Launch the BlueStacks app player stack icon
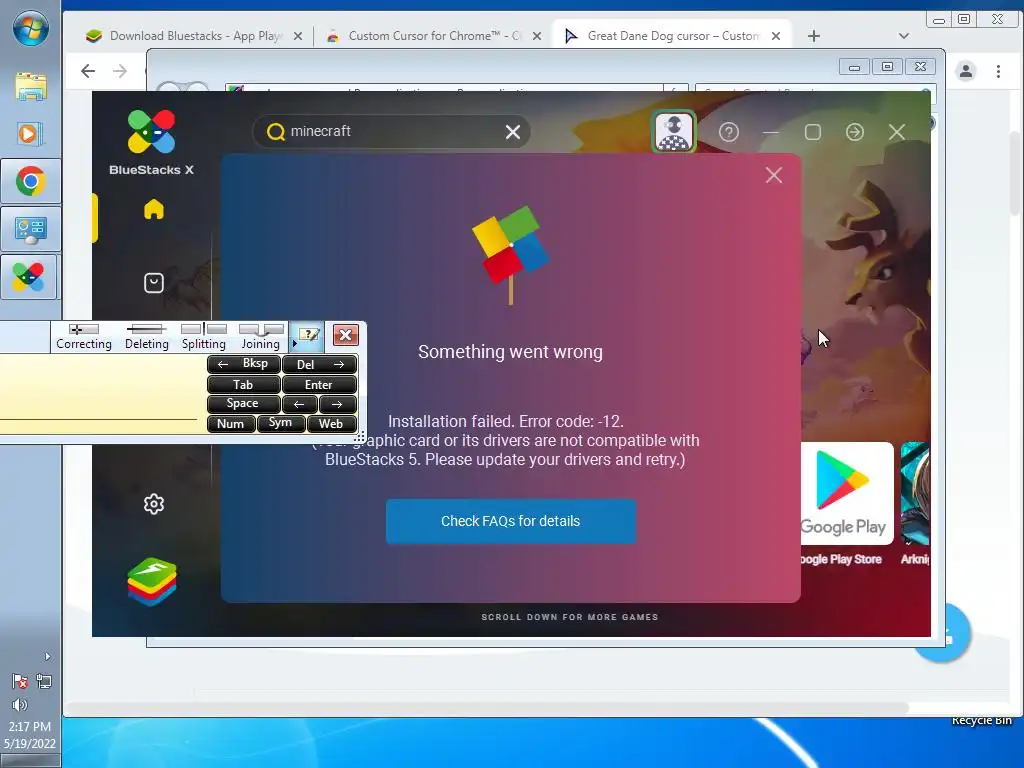 click(x=152, y=582)
